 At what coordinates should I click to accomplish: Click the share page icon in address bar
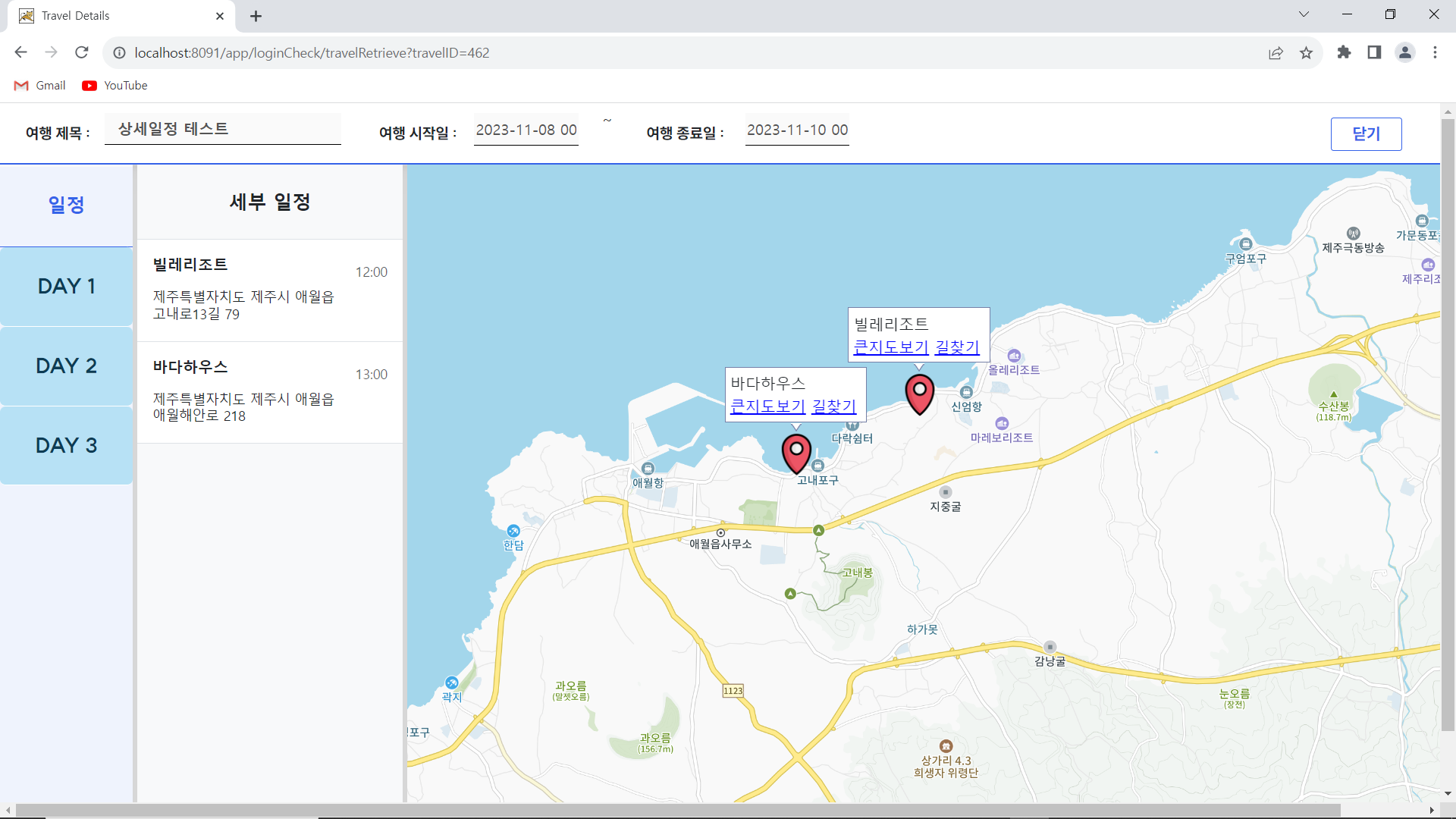(1276, 53)
